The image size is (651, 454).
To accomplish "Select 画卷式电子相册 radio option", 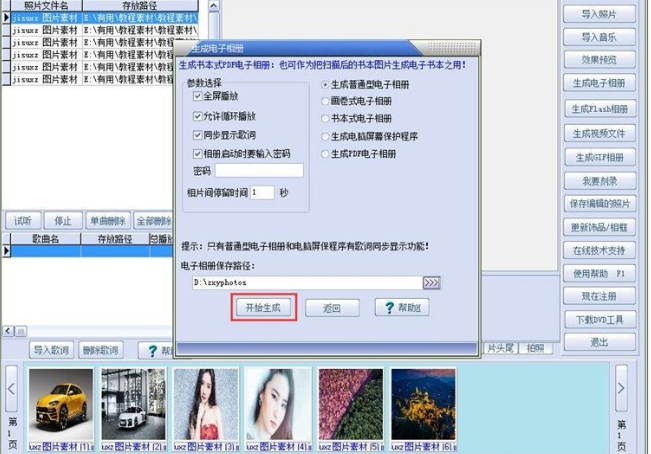I will [x=325, y=101].
